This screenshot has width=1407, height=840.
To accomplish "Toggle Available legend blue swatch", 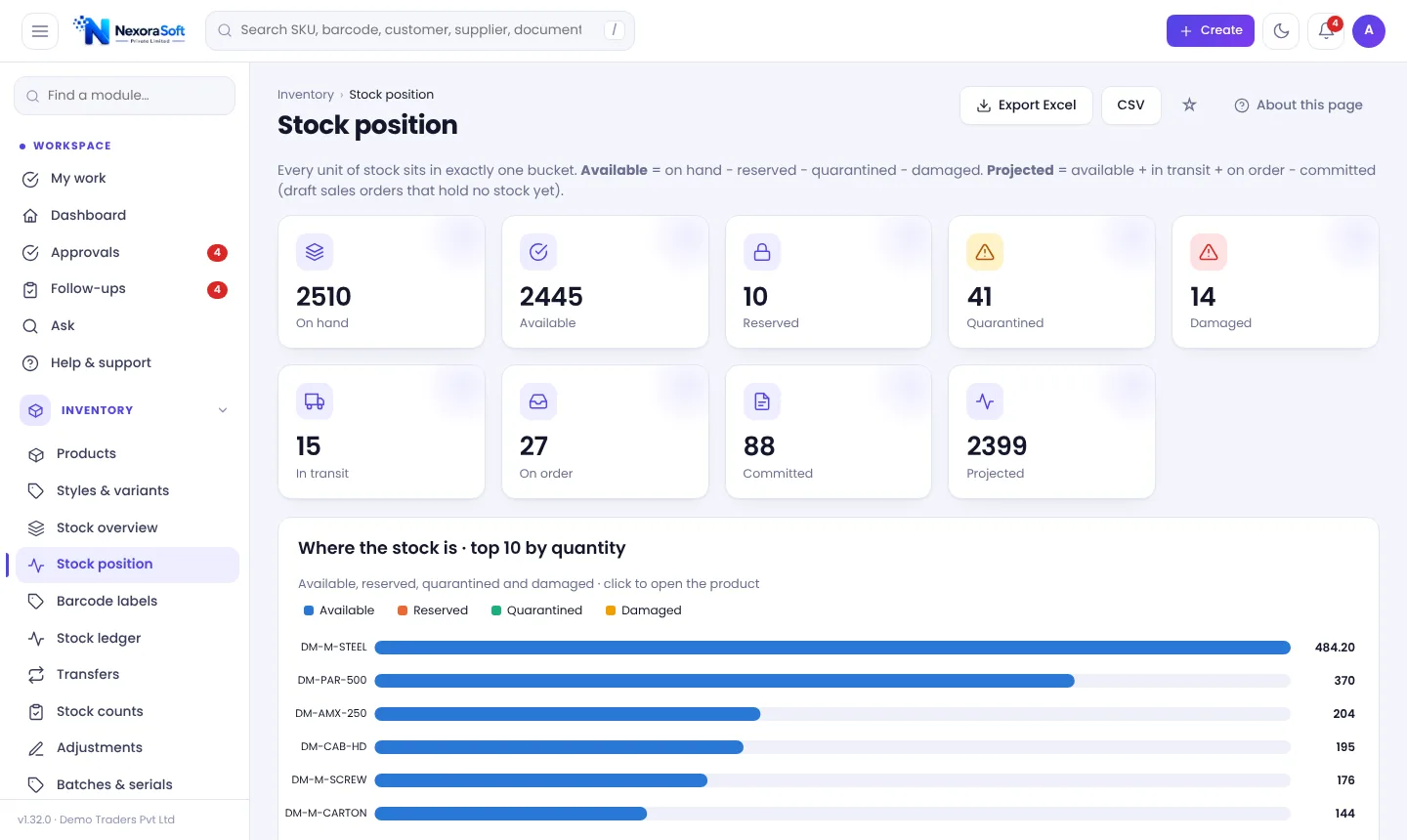I will (309, 610).
